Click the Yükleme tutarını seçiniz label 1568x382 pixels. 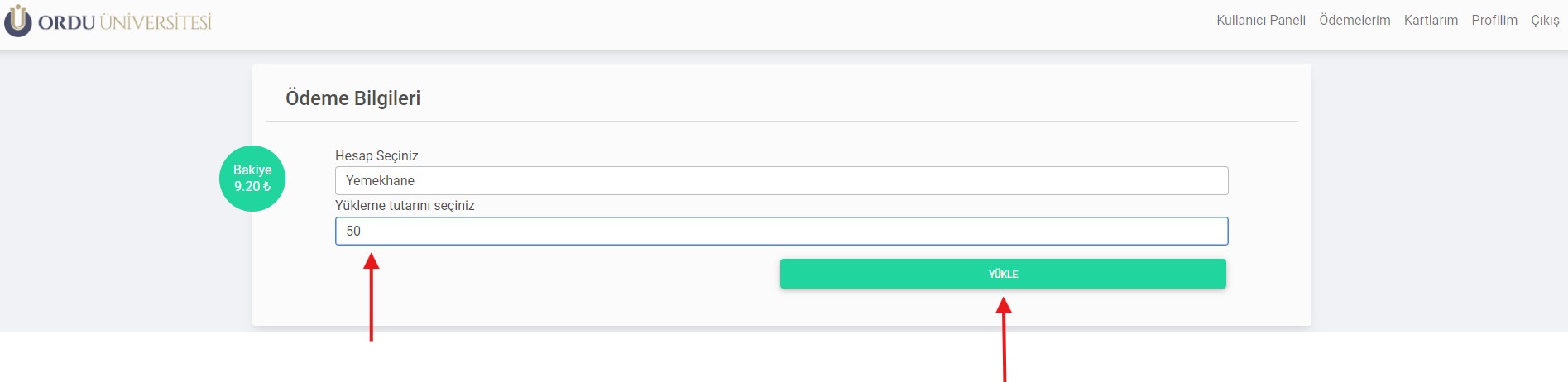(405, 205)
